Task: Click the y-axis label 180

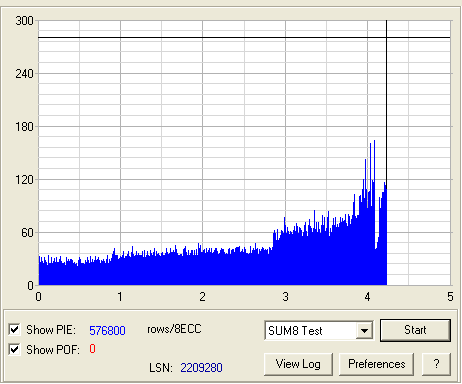Action: pyautogui.click(x=24, y=127)
